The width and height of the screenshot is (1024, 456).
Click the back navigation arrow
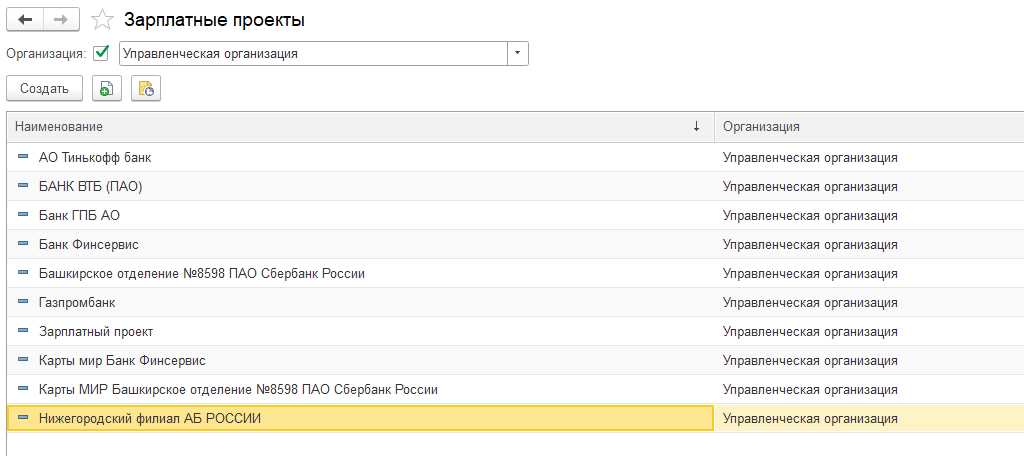(x=25, y=20)
